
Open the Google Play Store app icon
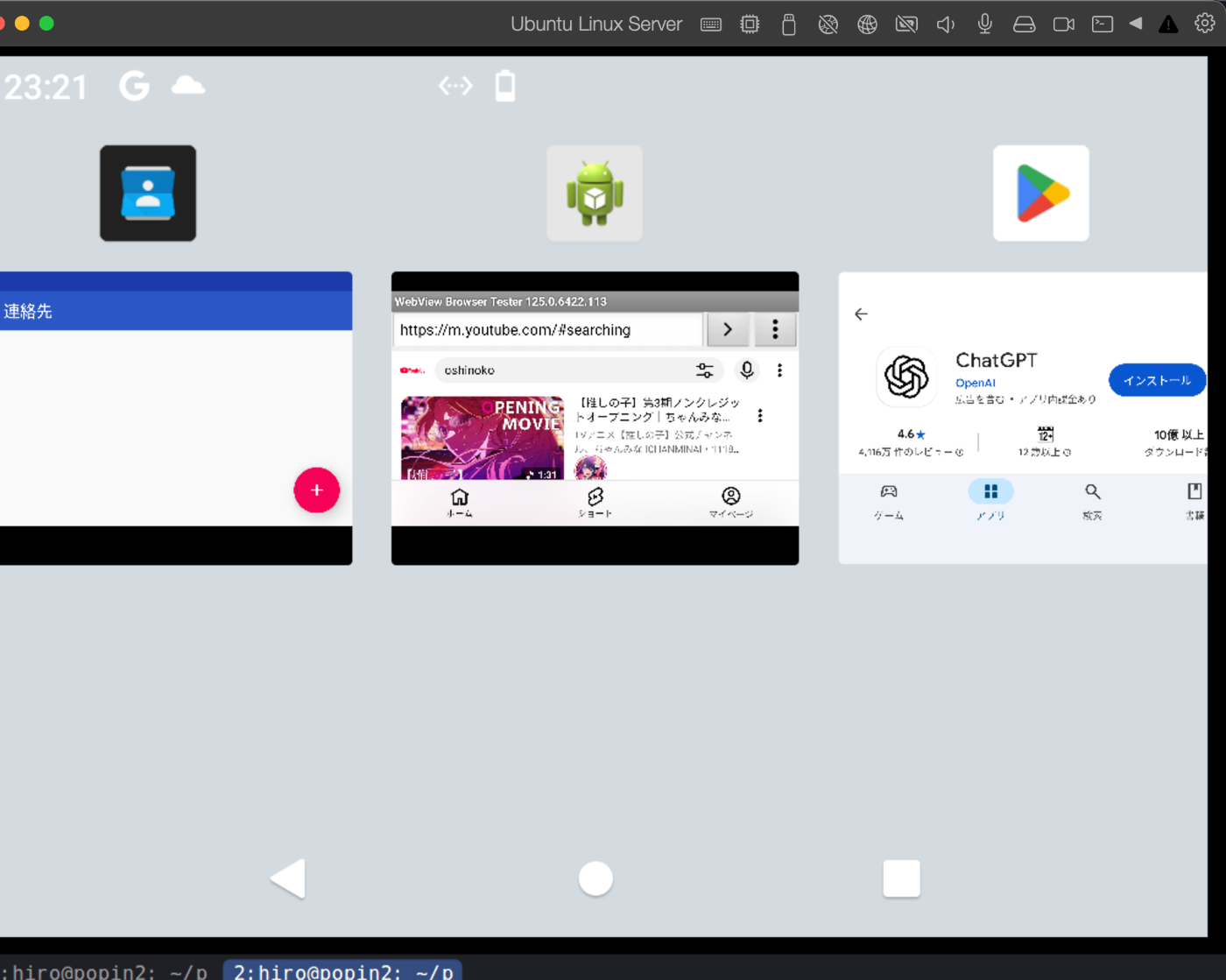click(x=1041, y=194)
